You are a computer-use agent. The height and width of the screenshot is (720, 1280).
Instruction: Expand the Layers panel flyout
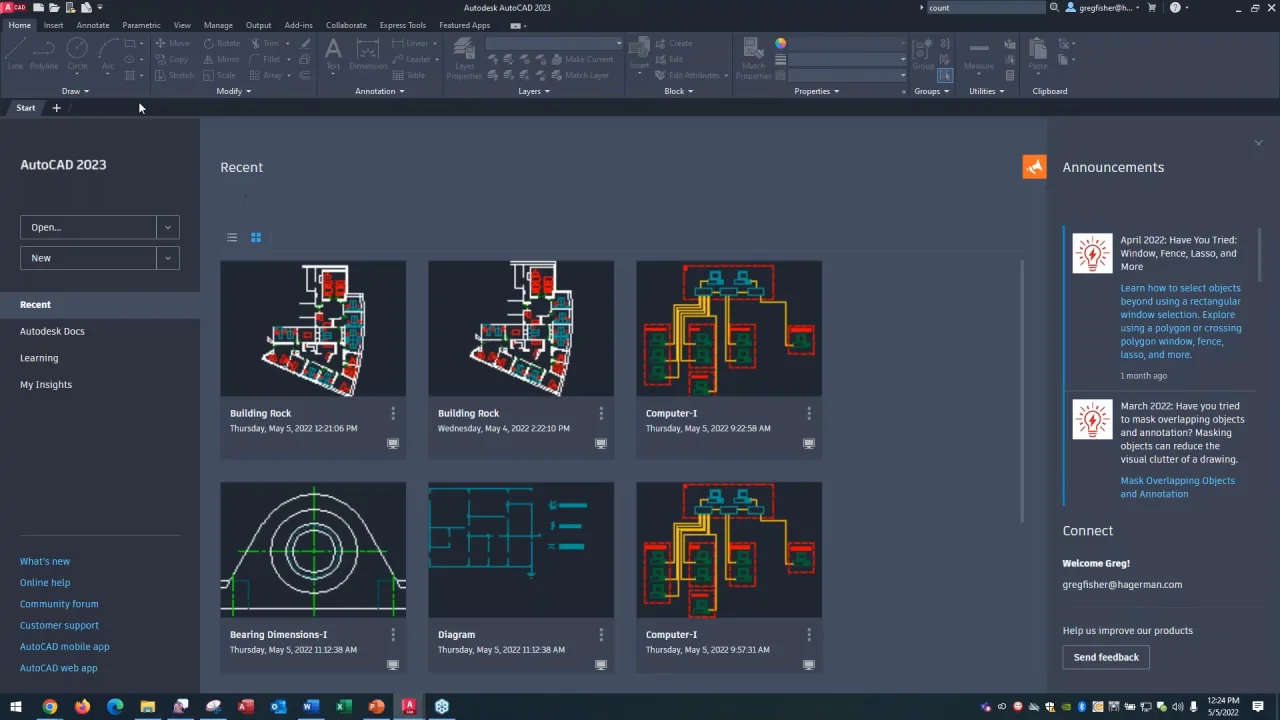coord(534,91)
